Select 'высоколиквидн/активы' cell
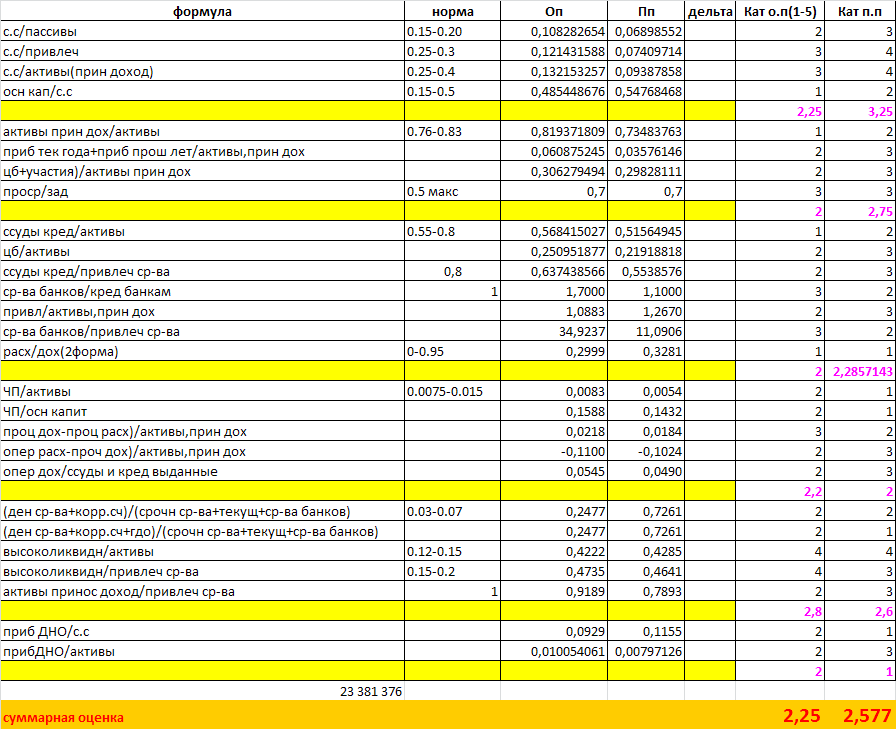The image size is (896, 729). click(202, 551)
